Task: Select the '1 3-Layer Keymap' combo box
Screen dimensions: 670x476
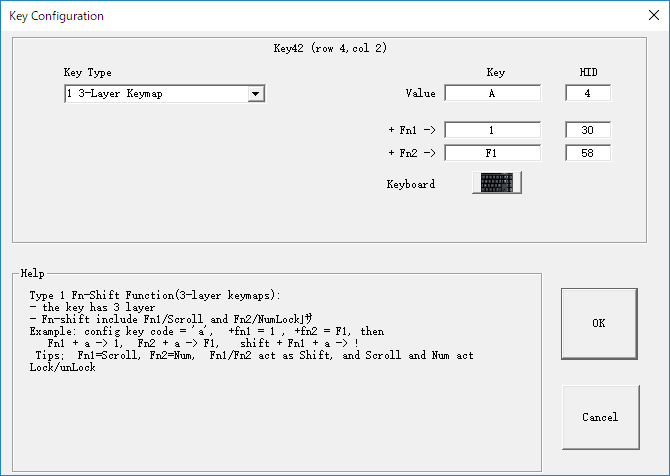Action: tap(165, 94)
